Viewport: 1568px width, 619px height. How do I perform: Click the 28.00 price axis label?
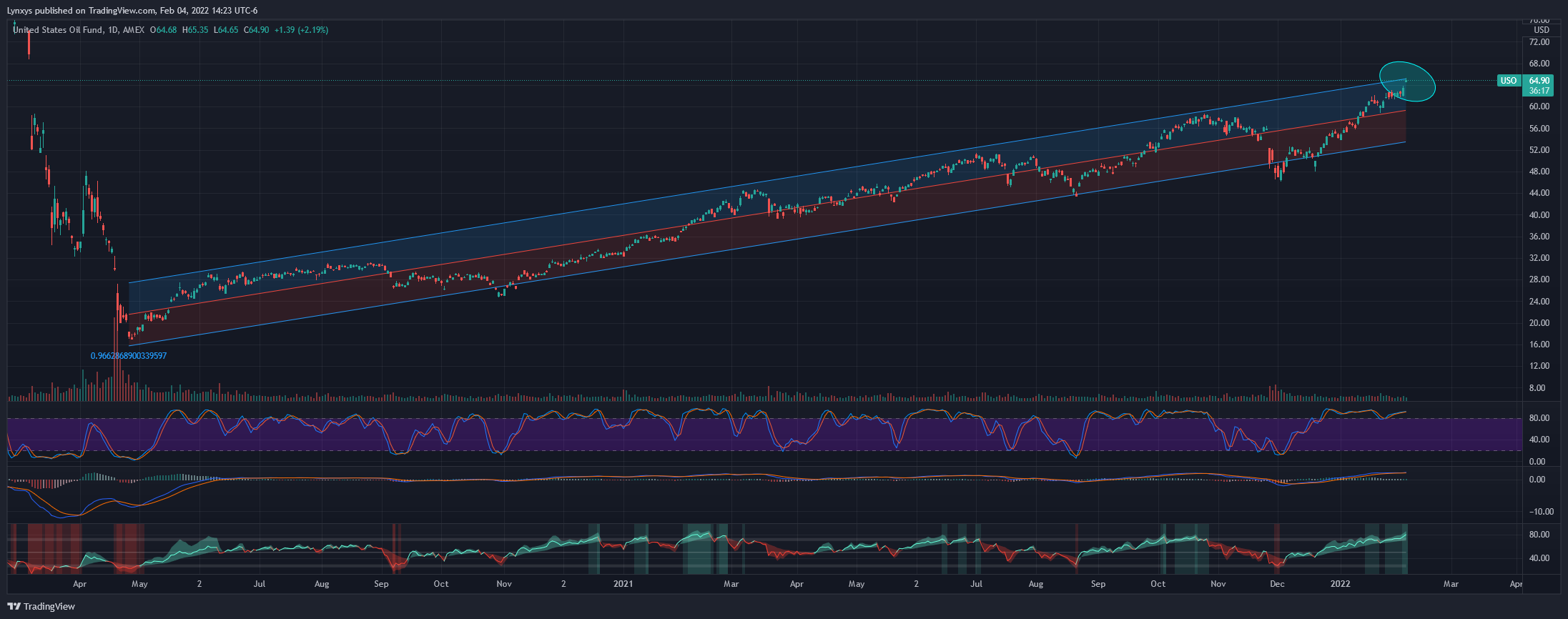click(x=1539, y=279)
